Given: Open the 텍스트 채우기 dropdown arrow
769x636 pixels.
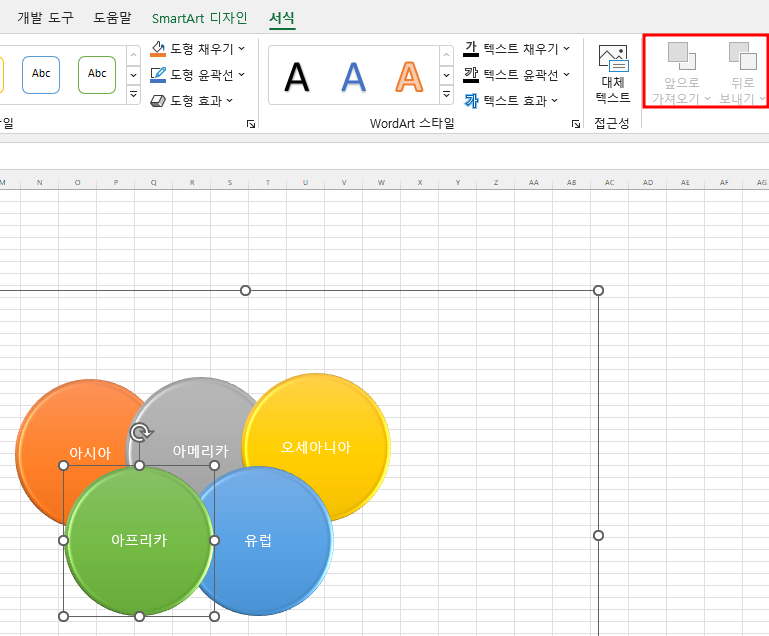Looking at the screenshot, I should (x=566, y=49).
